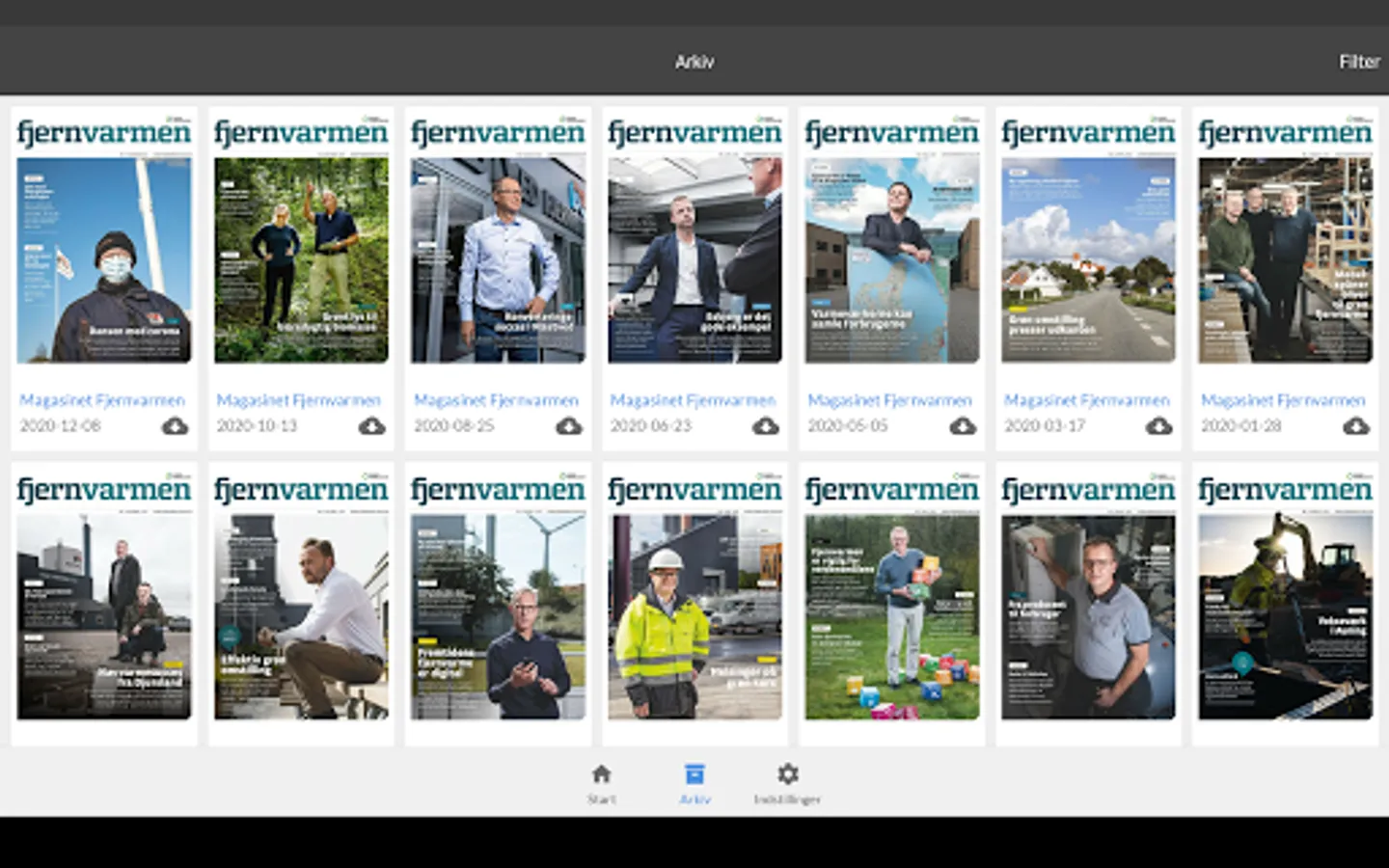The height and width of the screenshot is (868, 1389).
Task: Select the Arkiv archive tab
Action: 694,784
